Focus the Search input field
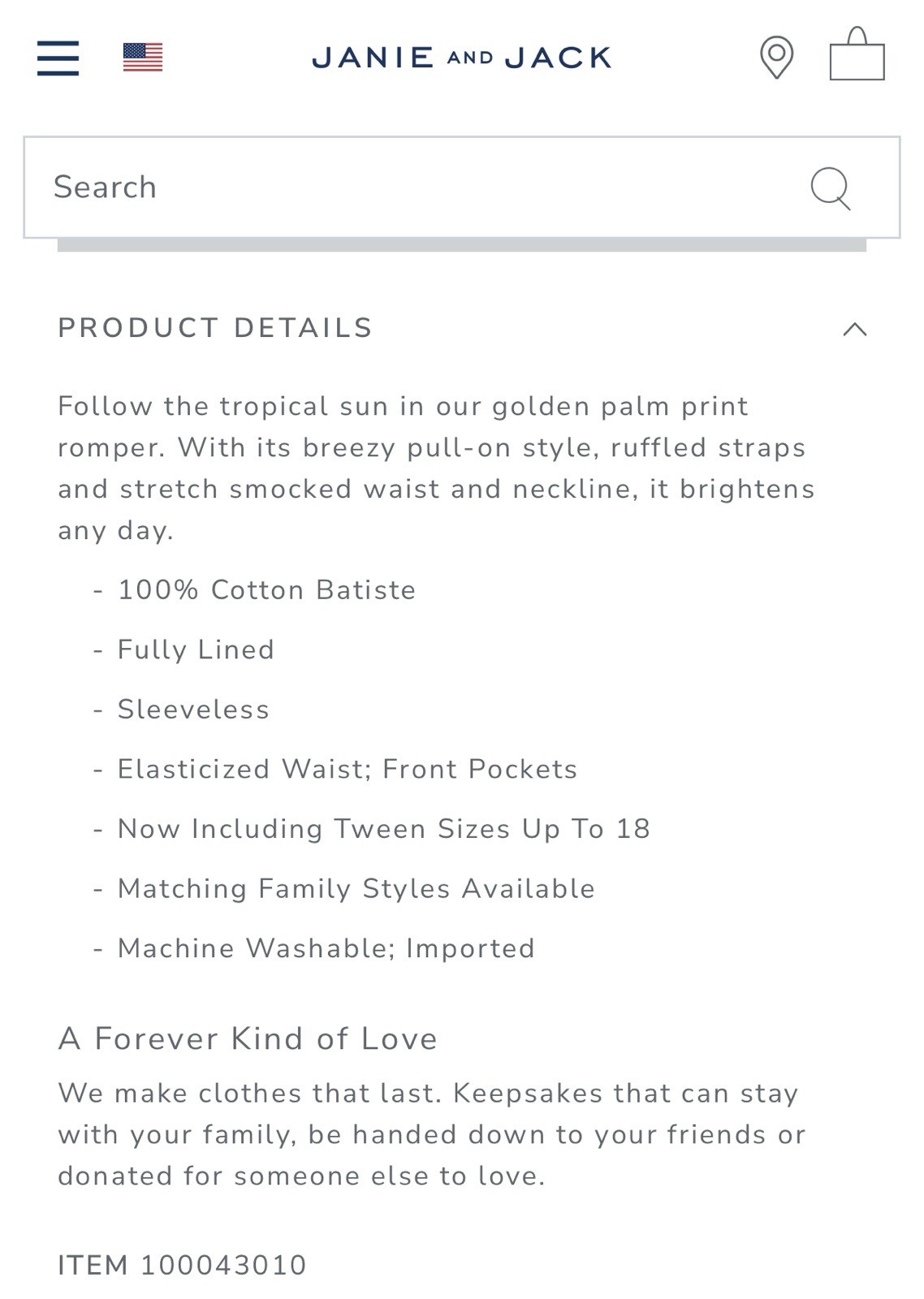 click(462, 188)
